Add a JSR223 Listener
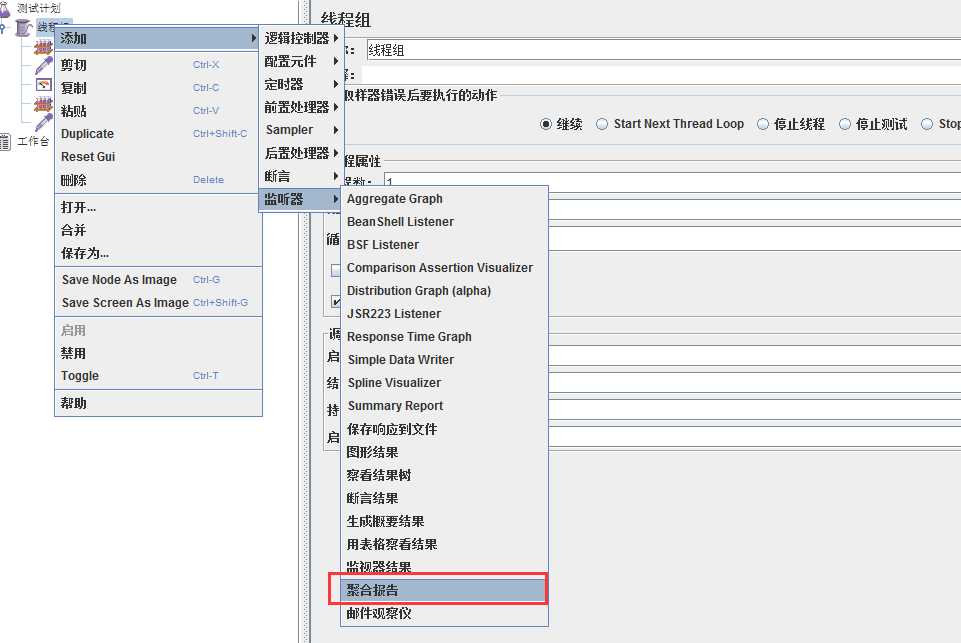Image resolution: width=961 pixels, height=643 pixels. point(444,314)
